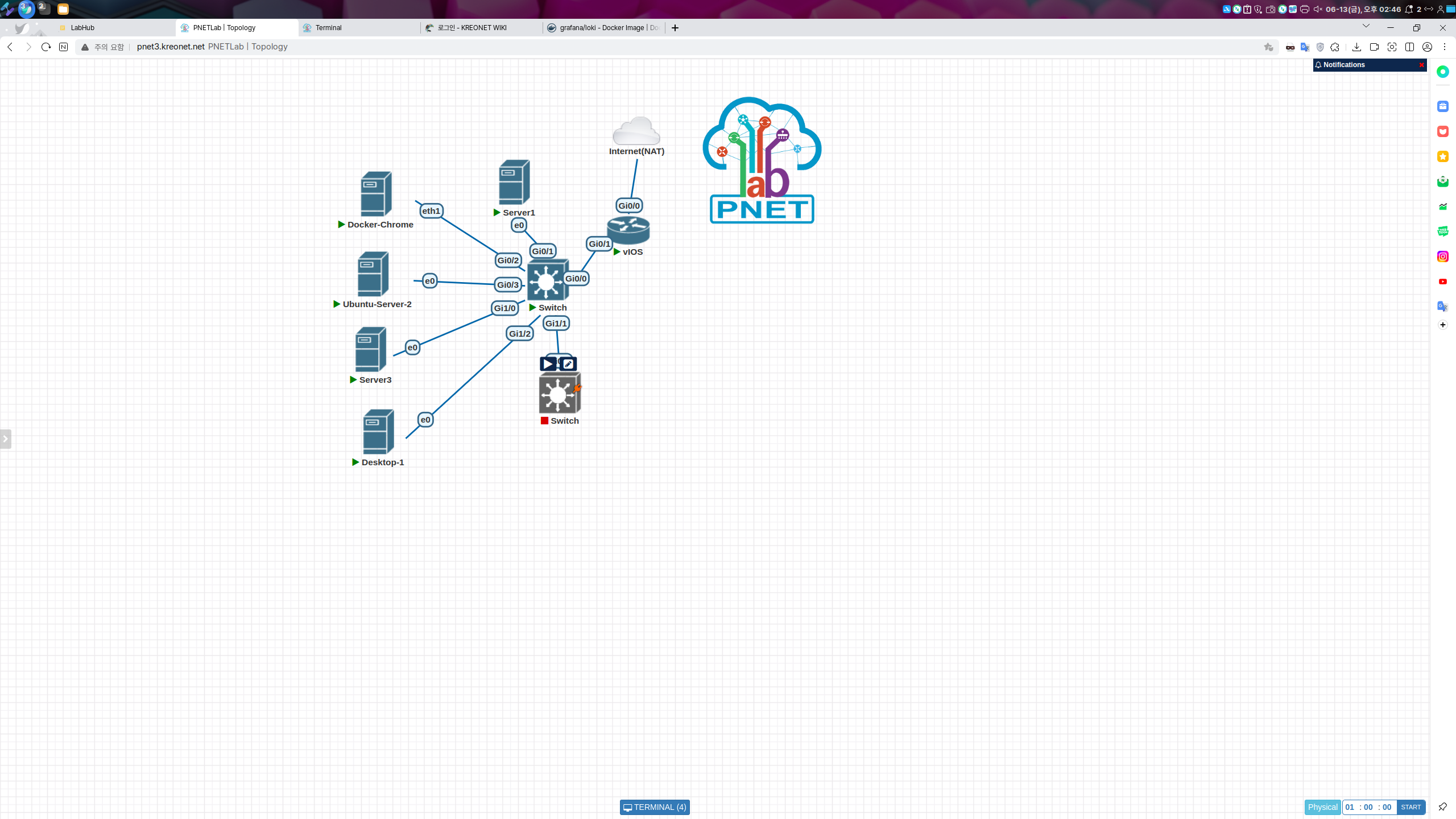Screen dimensions: 1456x819
Task: Switch to grafana/loki Docker Image tab
Action: [x=603, y=27]
